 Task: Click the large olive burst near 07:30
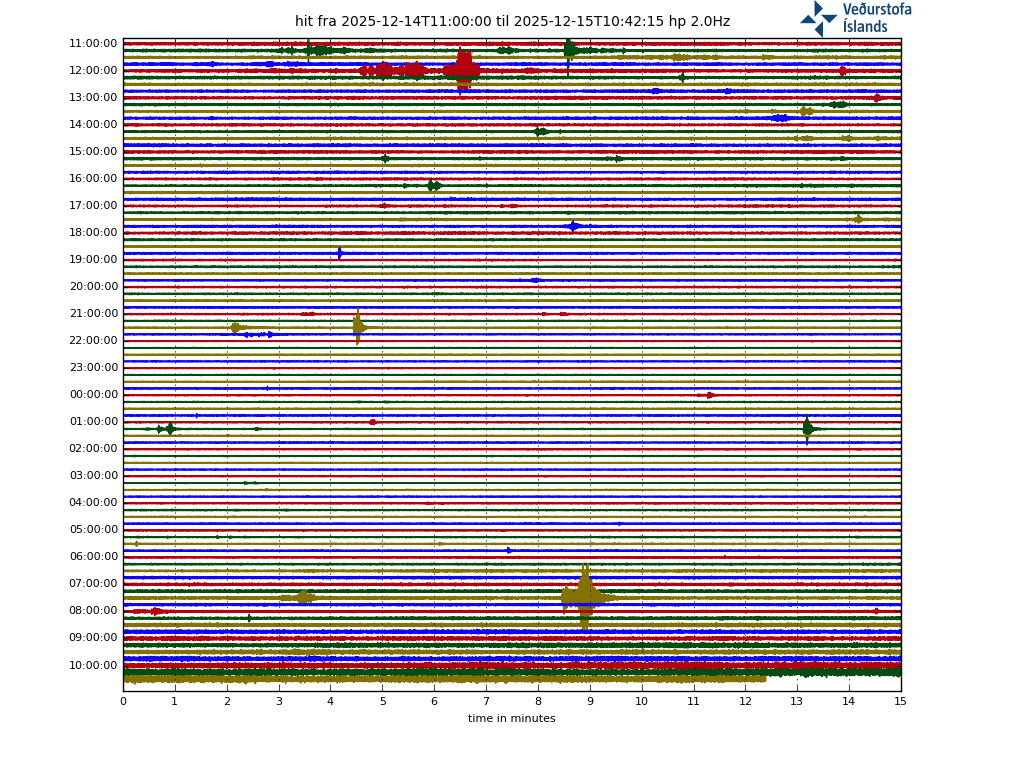pyautogui.click(x=585, y=597)
